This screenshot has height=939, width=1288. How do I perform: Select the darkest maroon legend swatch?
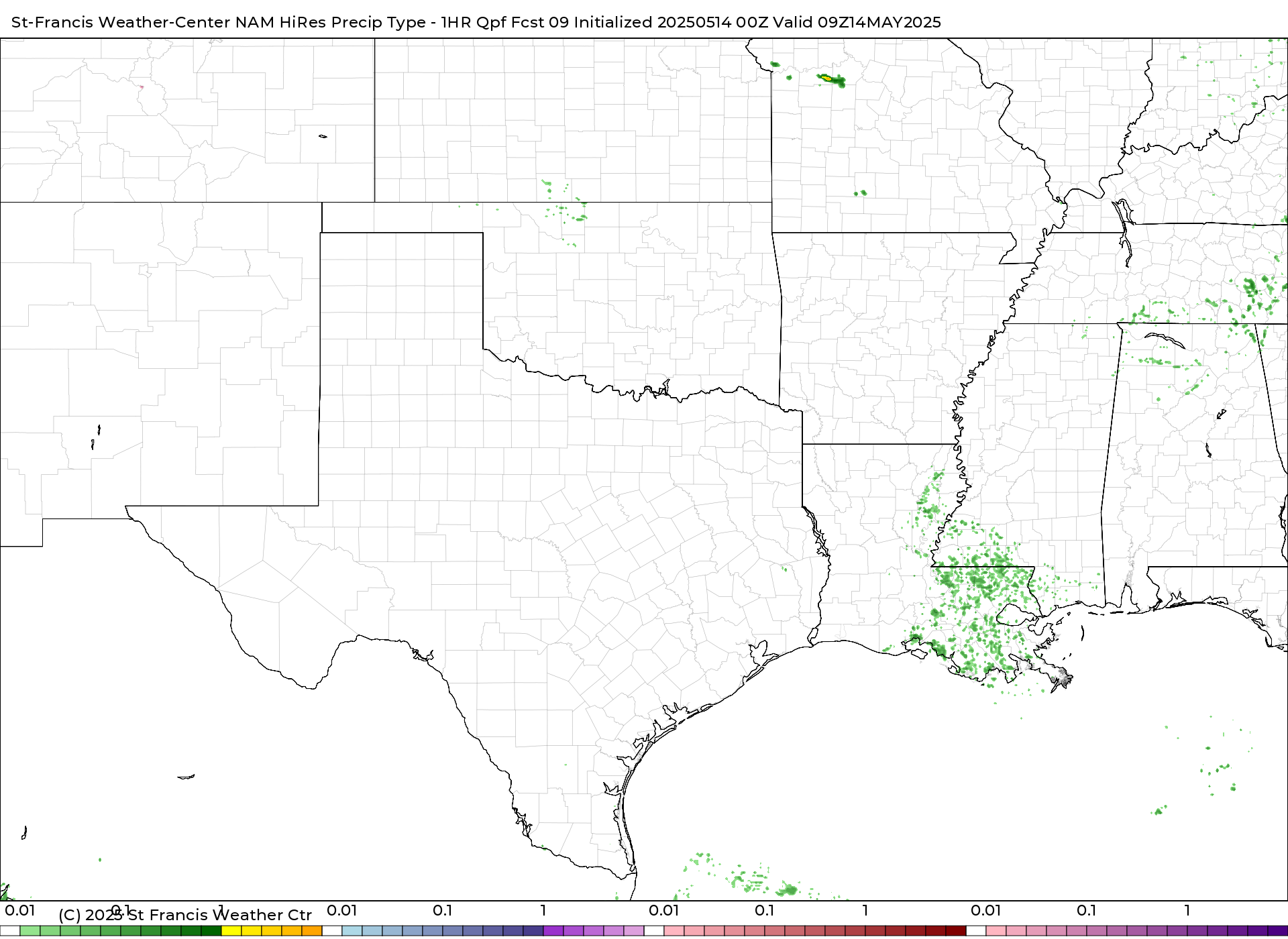(x=956, y=931)
